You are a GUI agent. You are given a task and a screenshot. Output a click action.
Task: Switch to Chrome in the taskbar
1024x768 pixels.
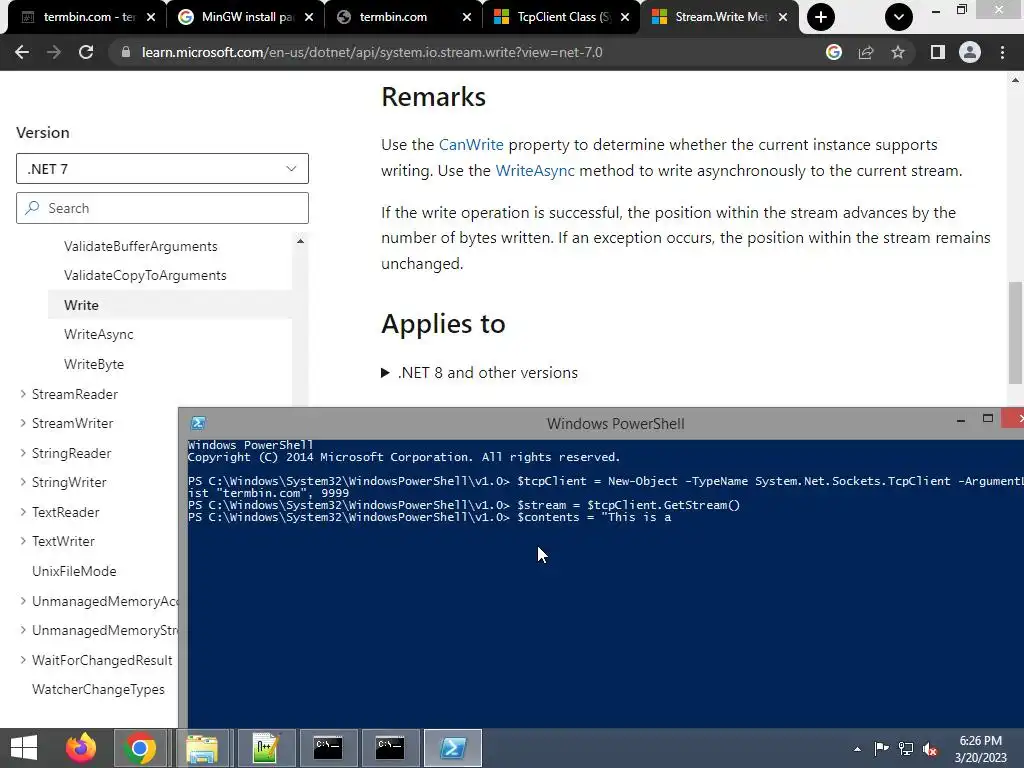pos(139,748)
